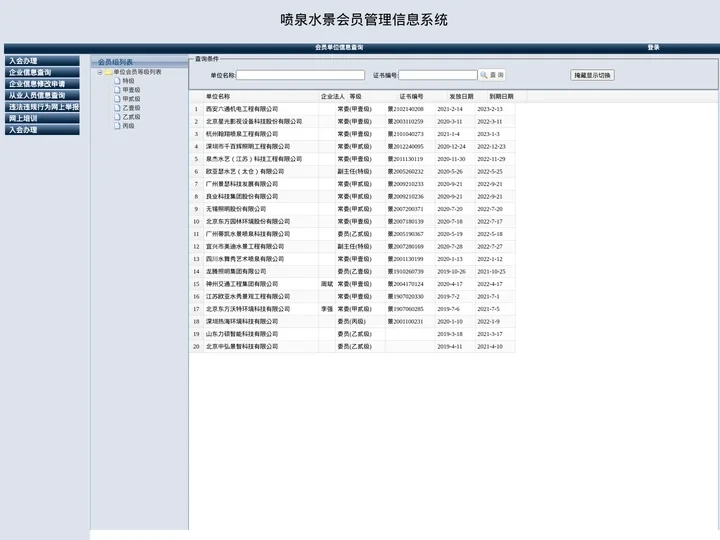Screen dimensions: 720x540
Task: Click the 登录 link in header bar
Action: [653, 47]
